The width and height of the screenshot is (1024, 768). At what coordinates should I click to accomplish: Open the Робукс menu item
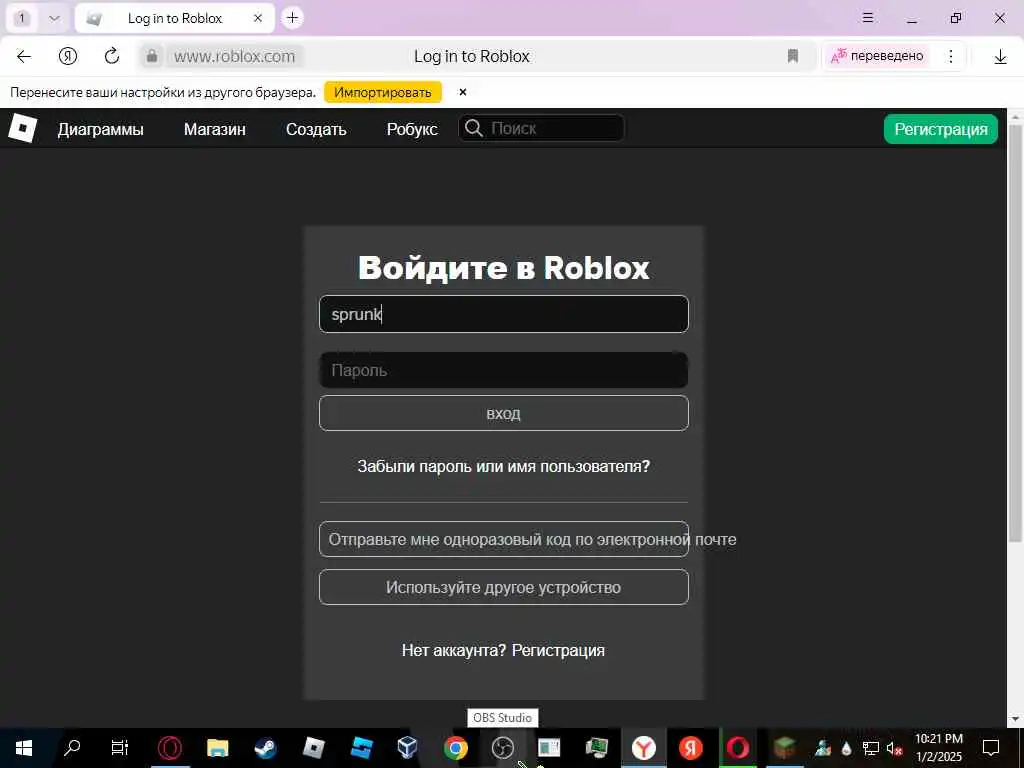(412, 129)
